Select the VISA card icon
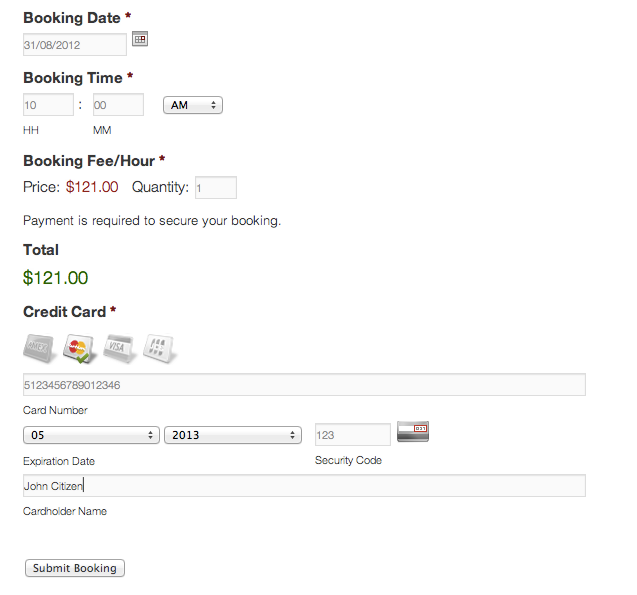This screenshot has height=595, width=637. [x=119, y=348]
